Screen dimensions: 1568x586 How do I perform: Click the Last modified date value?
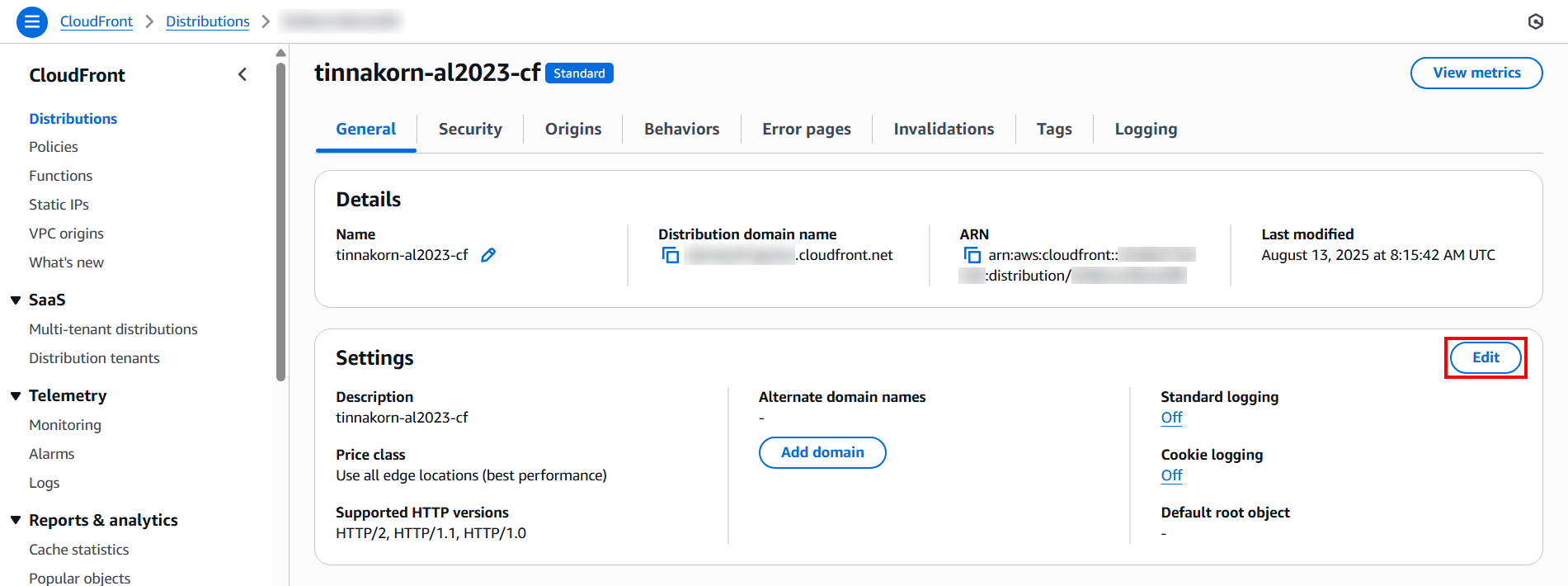1378,255
